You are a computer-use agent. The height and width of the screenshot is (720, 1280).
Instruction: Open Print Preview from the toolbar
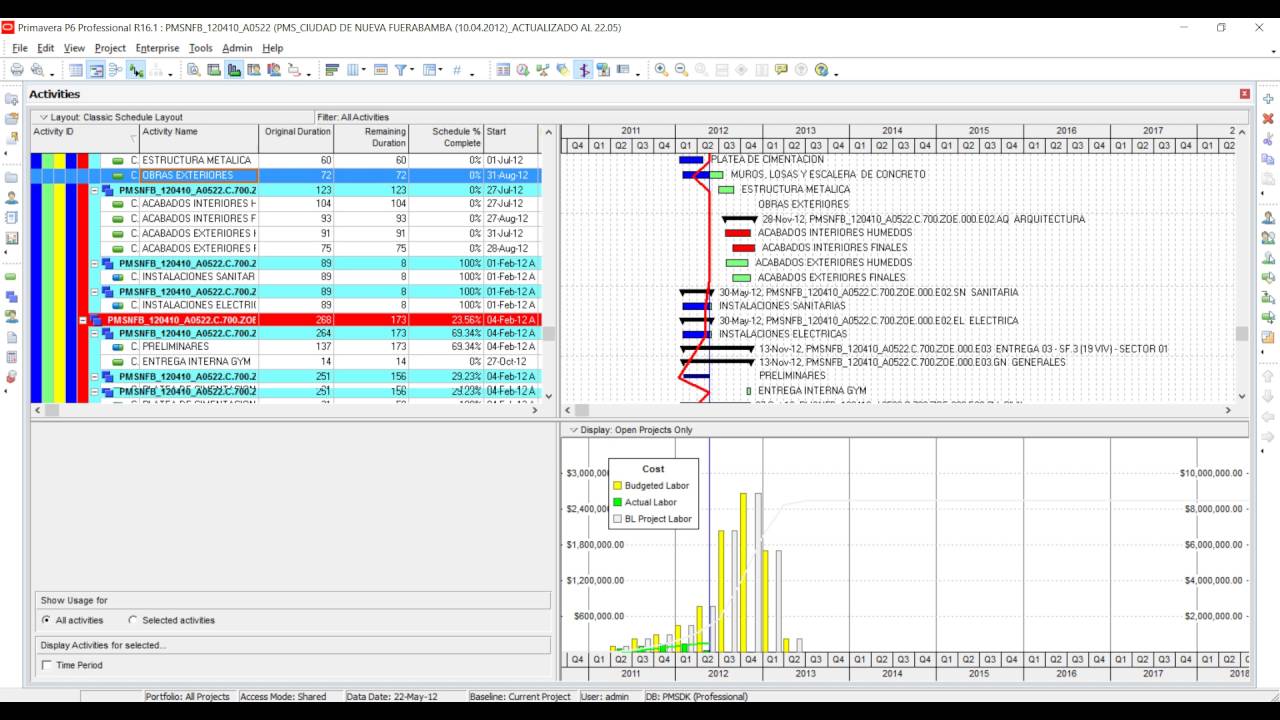pos(37,70)
